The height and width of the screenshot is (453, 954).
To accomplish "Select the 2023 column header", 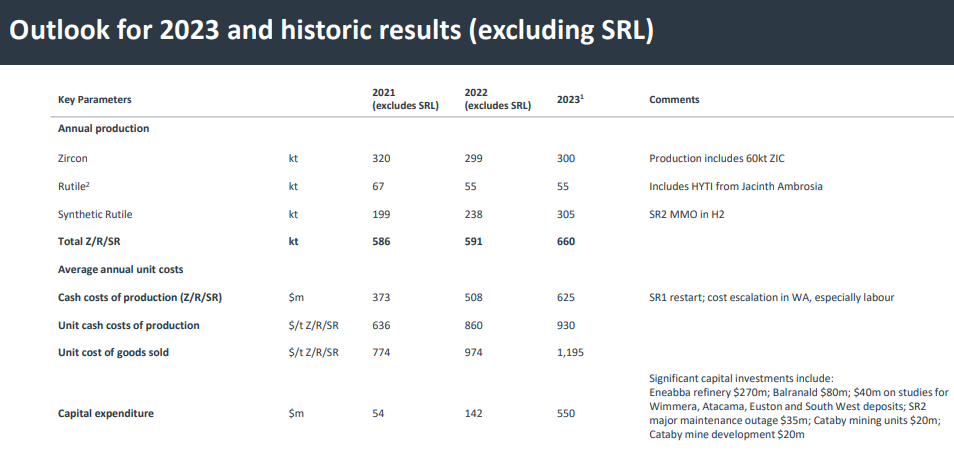I will coord(570,101).
